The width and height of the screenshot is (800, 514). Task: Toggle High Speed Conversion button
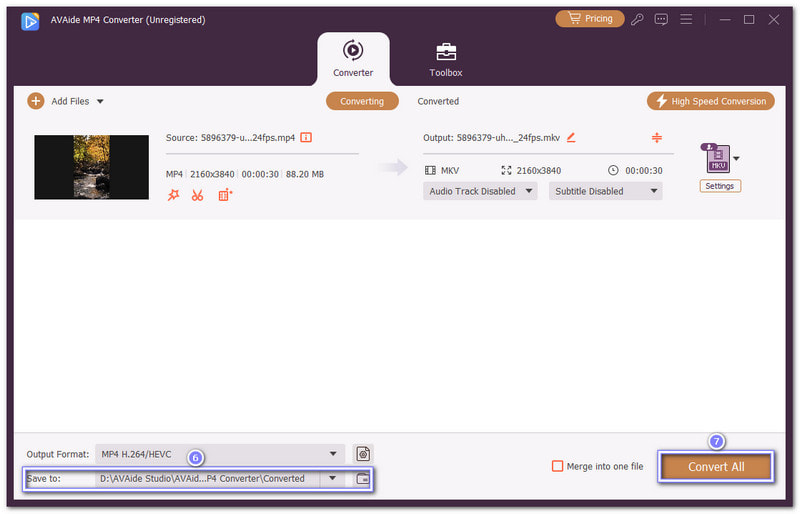pyautogui.click(x=711, y=101)
